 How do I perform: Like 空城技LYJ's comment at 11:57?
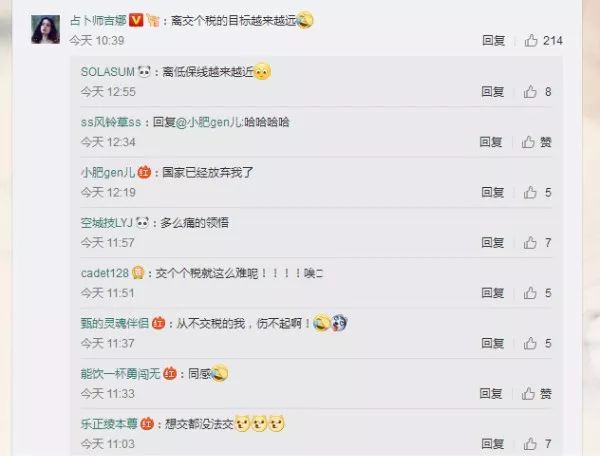click(x=530, y=243)
